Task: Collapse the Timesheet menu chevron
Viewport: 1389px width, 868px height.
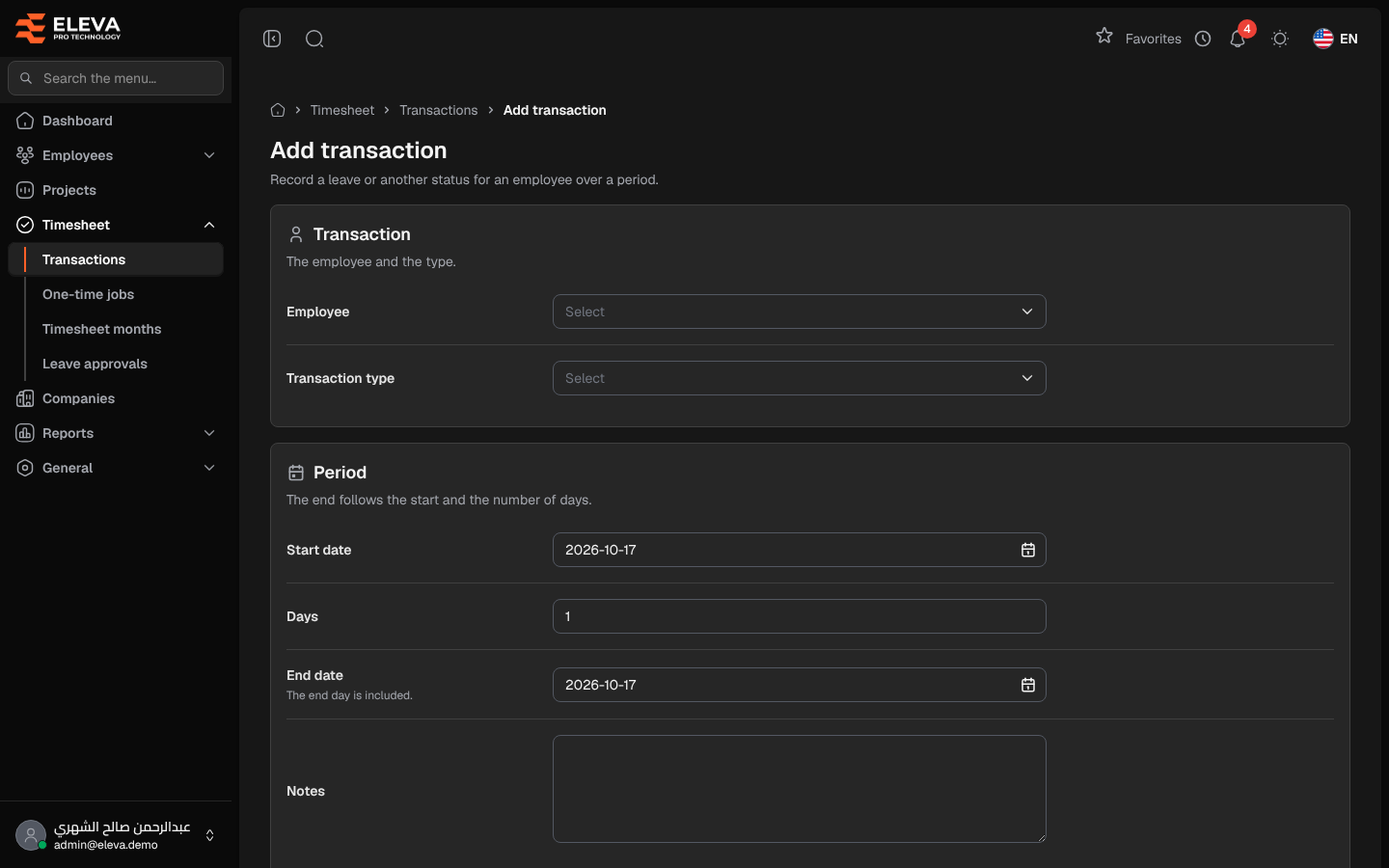Action: (x=209, y=225)
